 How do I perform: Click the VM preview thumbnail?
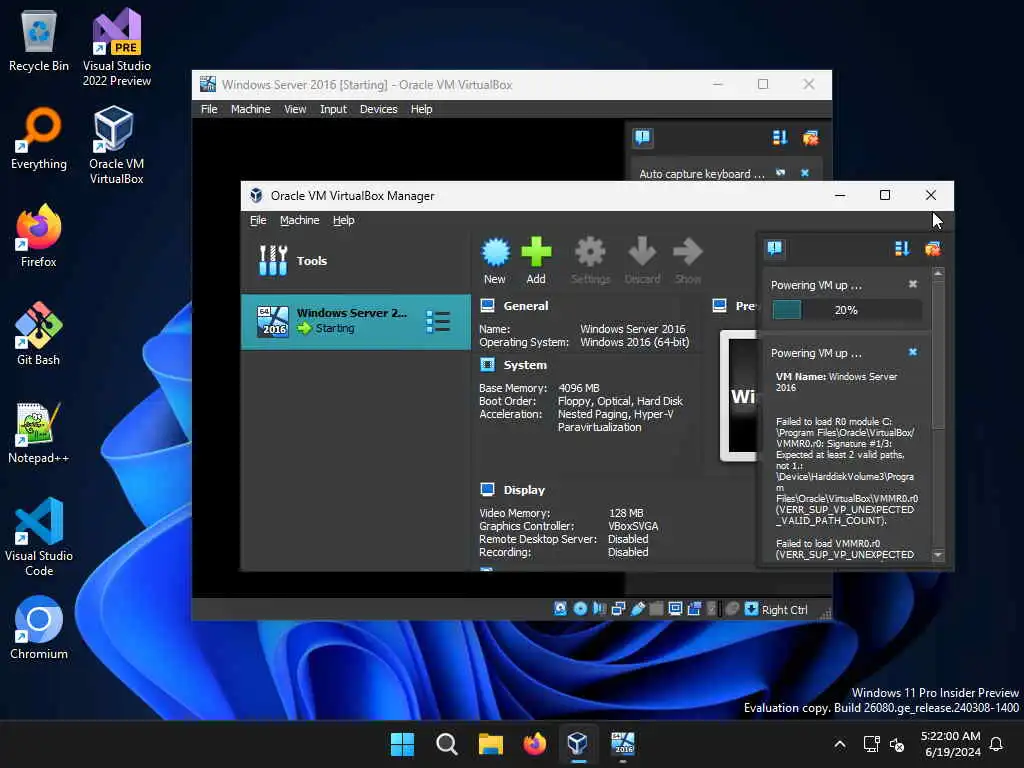pos(740,396)
